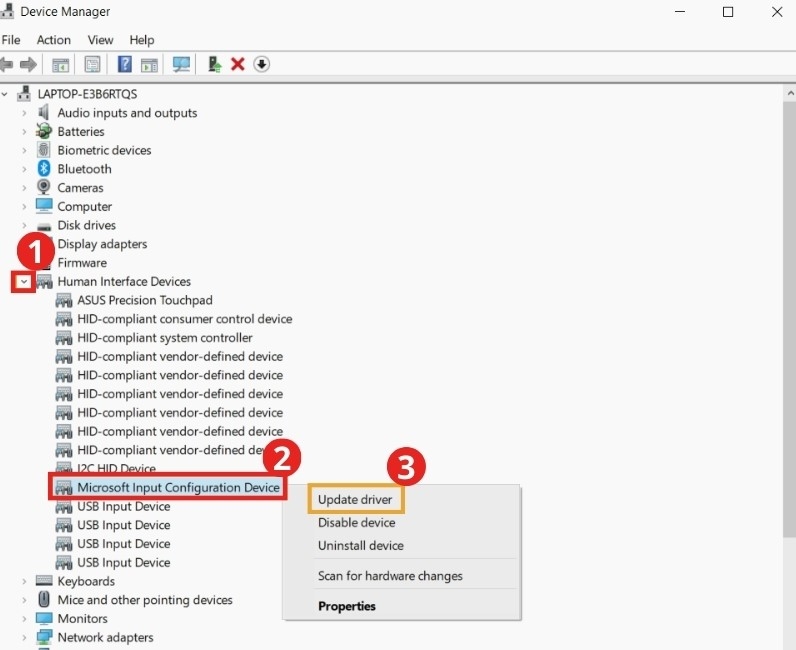Viewport: 796px width, 650px height.
Task: Select ASUS Precision Touchpad label
Action: point(145,300)
